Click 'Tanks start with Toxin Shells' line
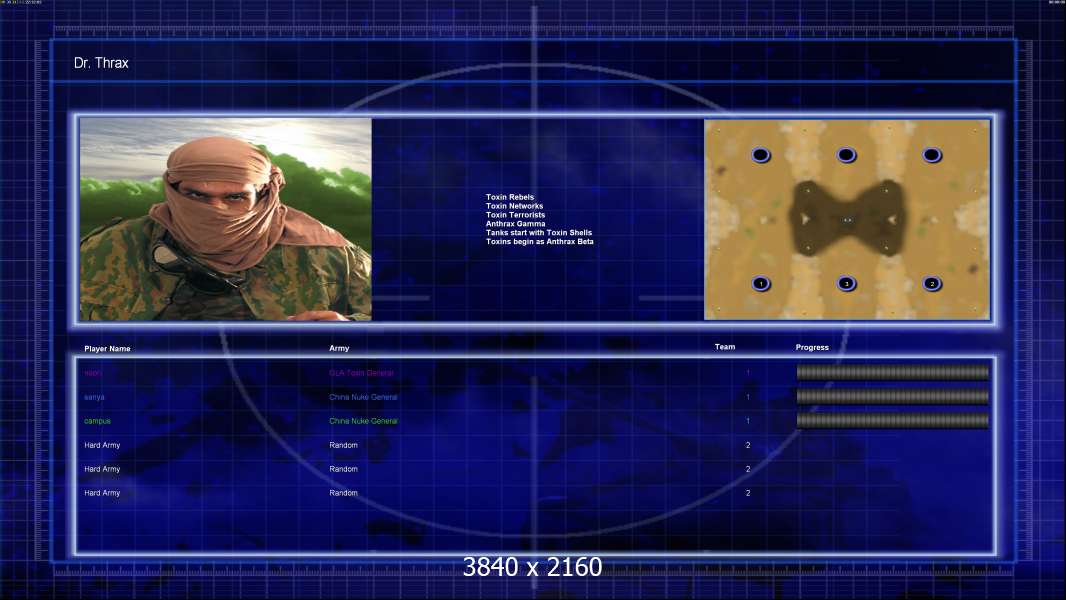The height and width of the screenshot is (600, 1066). (539, 232)
